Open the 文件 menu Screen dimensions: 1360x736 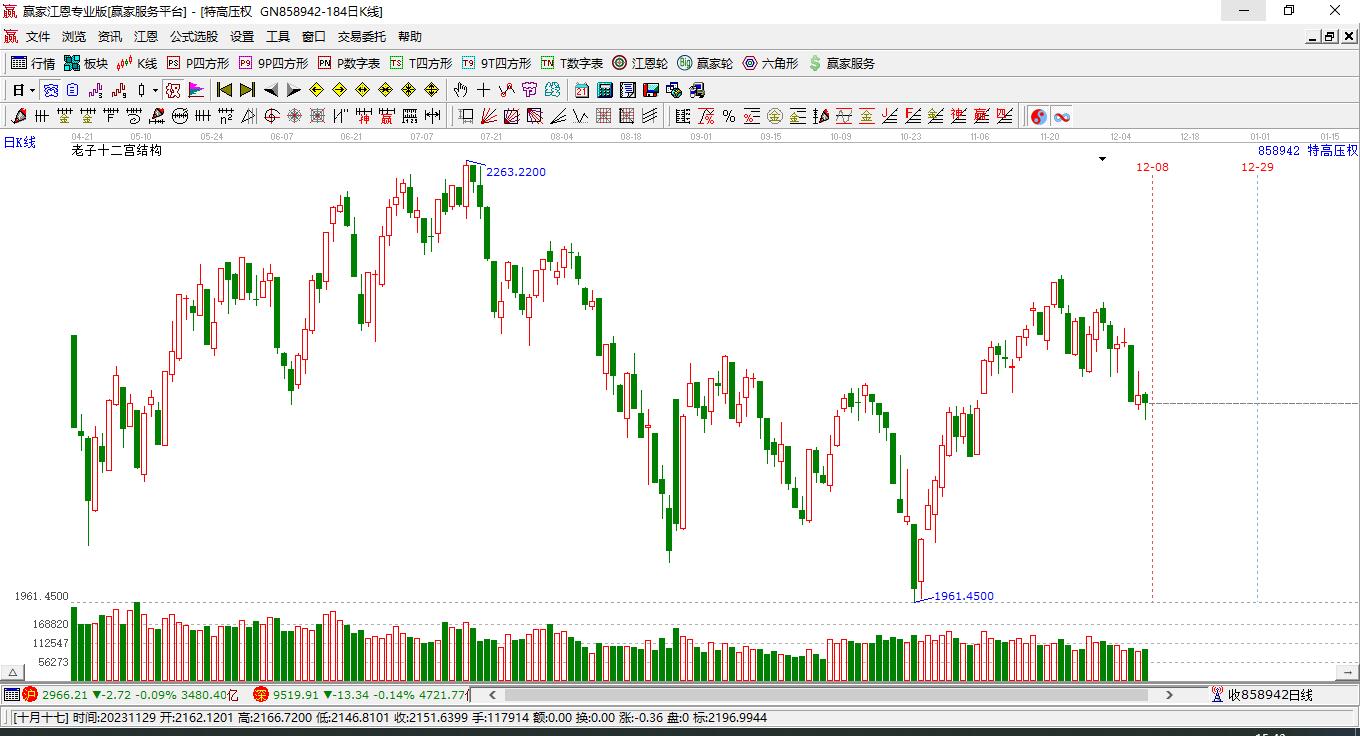coord(38,37)
